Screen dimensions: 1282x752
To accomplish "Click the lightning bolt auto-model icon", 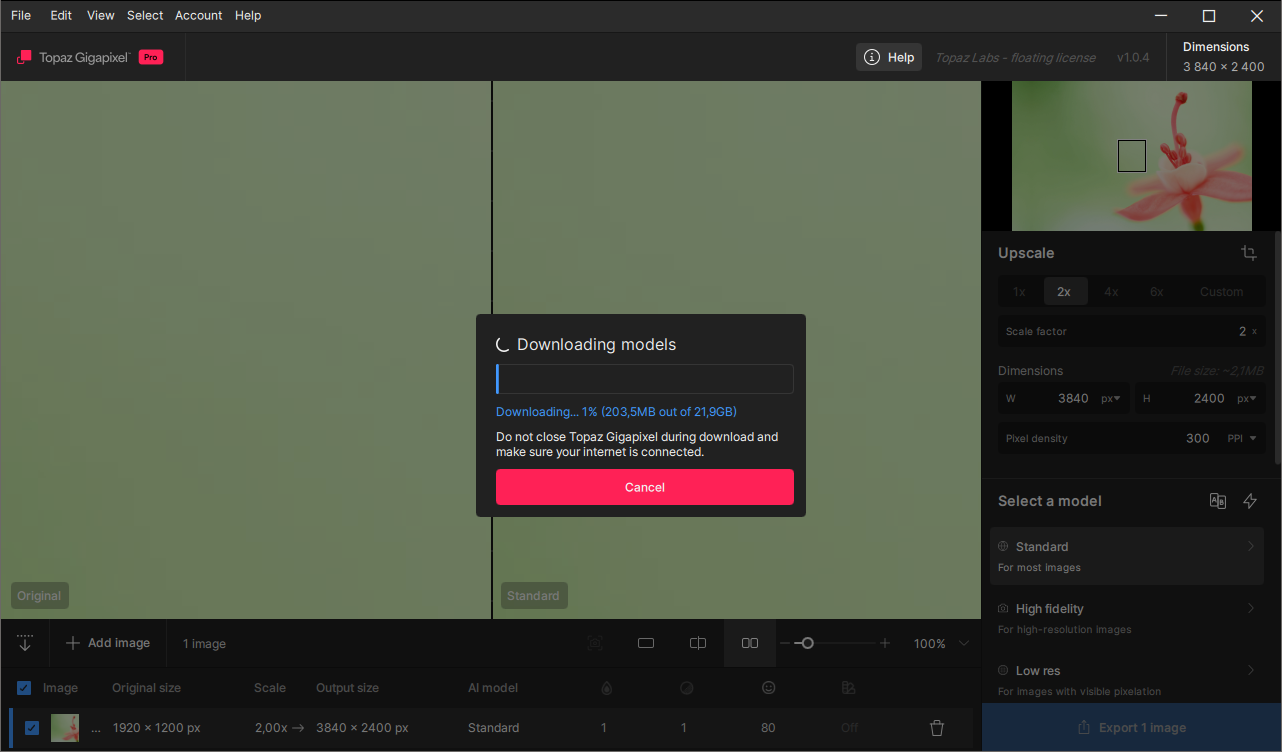I will click(1250, 501).
